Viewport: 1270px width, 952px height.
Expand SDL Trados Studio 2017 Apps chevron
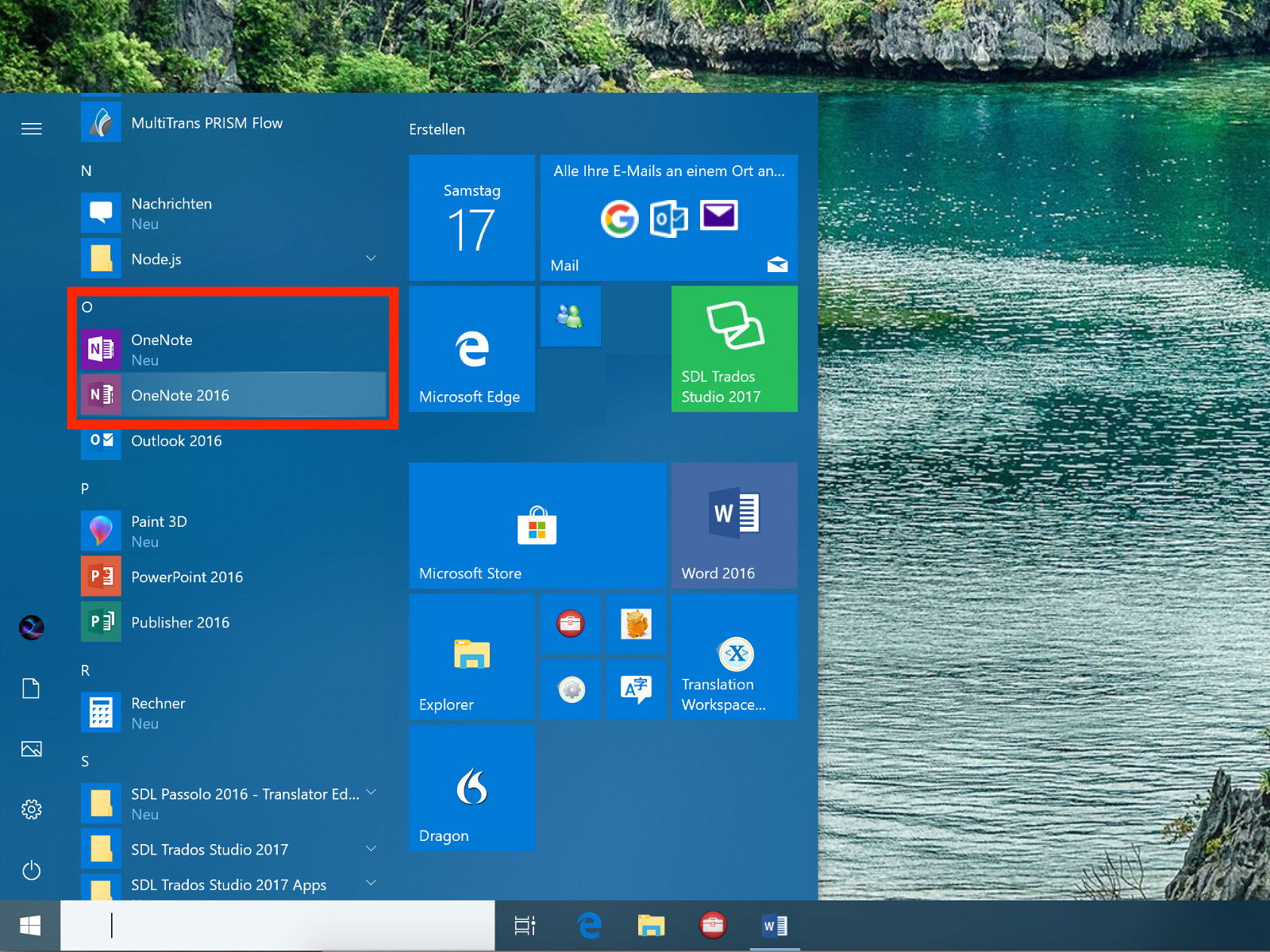pyautogui.click(x=371, y=883)
